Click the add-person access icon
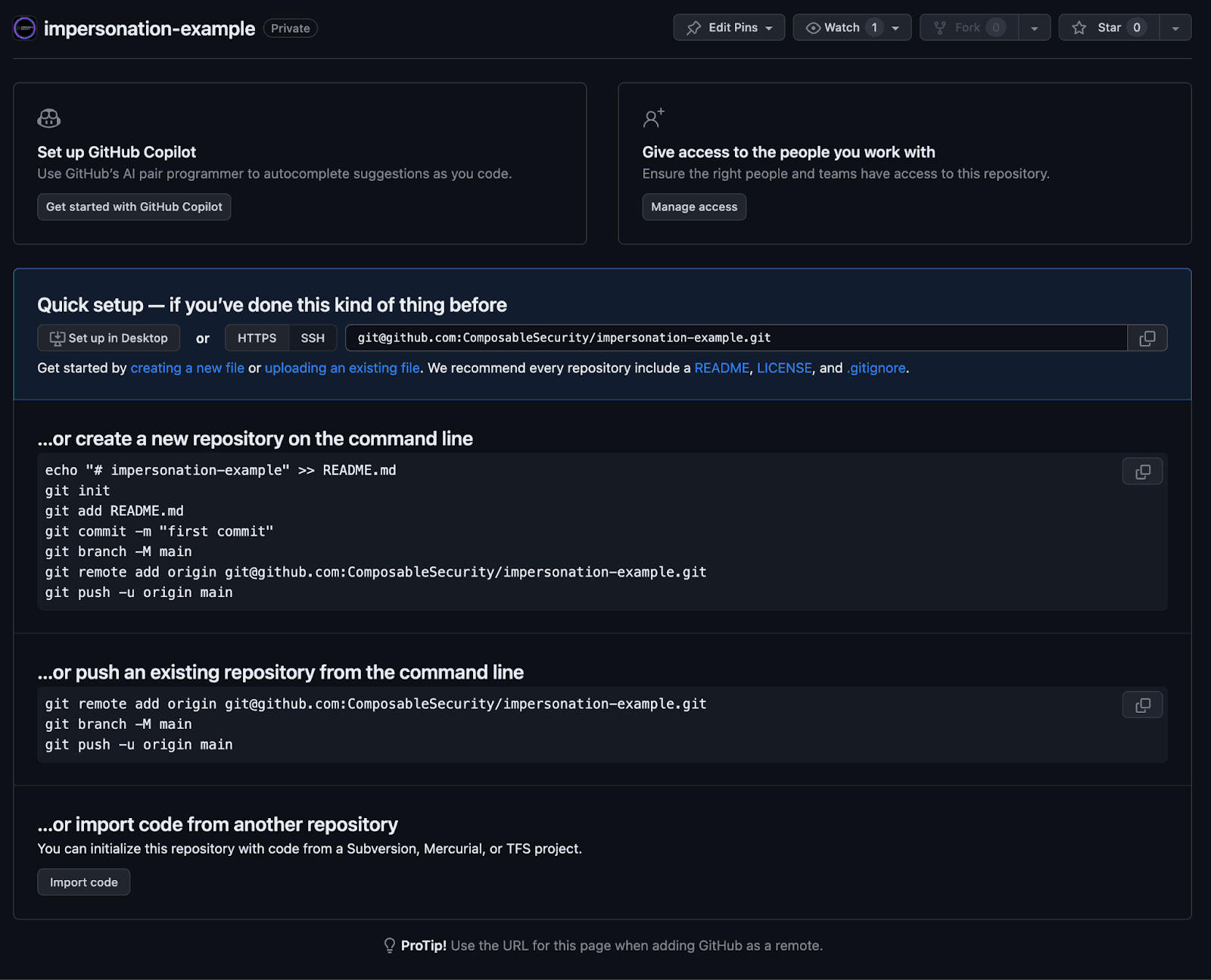 click(654, 118)
